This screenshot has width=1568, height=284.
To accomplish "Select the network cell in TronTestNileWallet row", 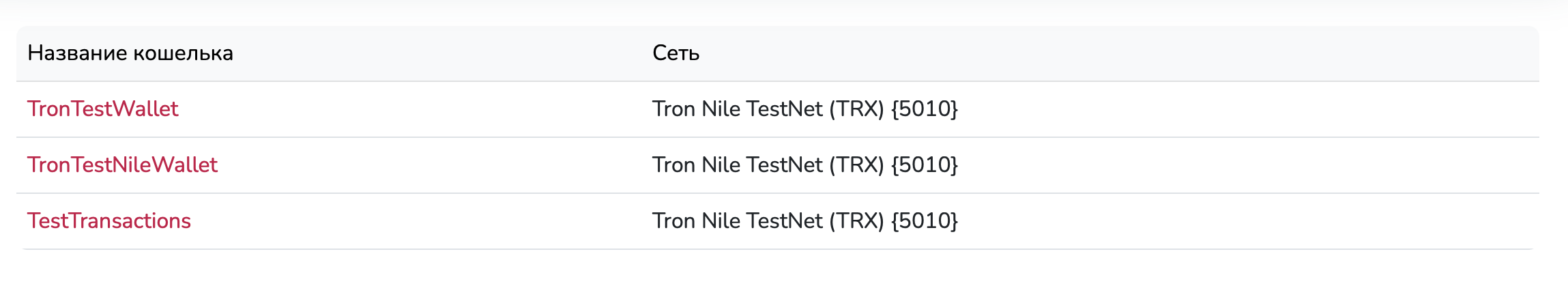I will tap(804, 165).
